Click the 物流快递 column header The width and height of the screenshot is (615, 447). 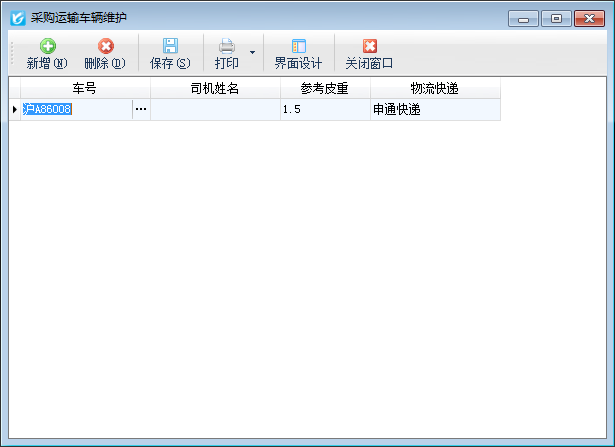pos(434,89)
